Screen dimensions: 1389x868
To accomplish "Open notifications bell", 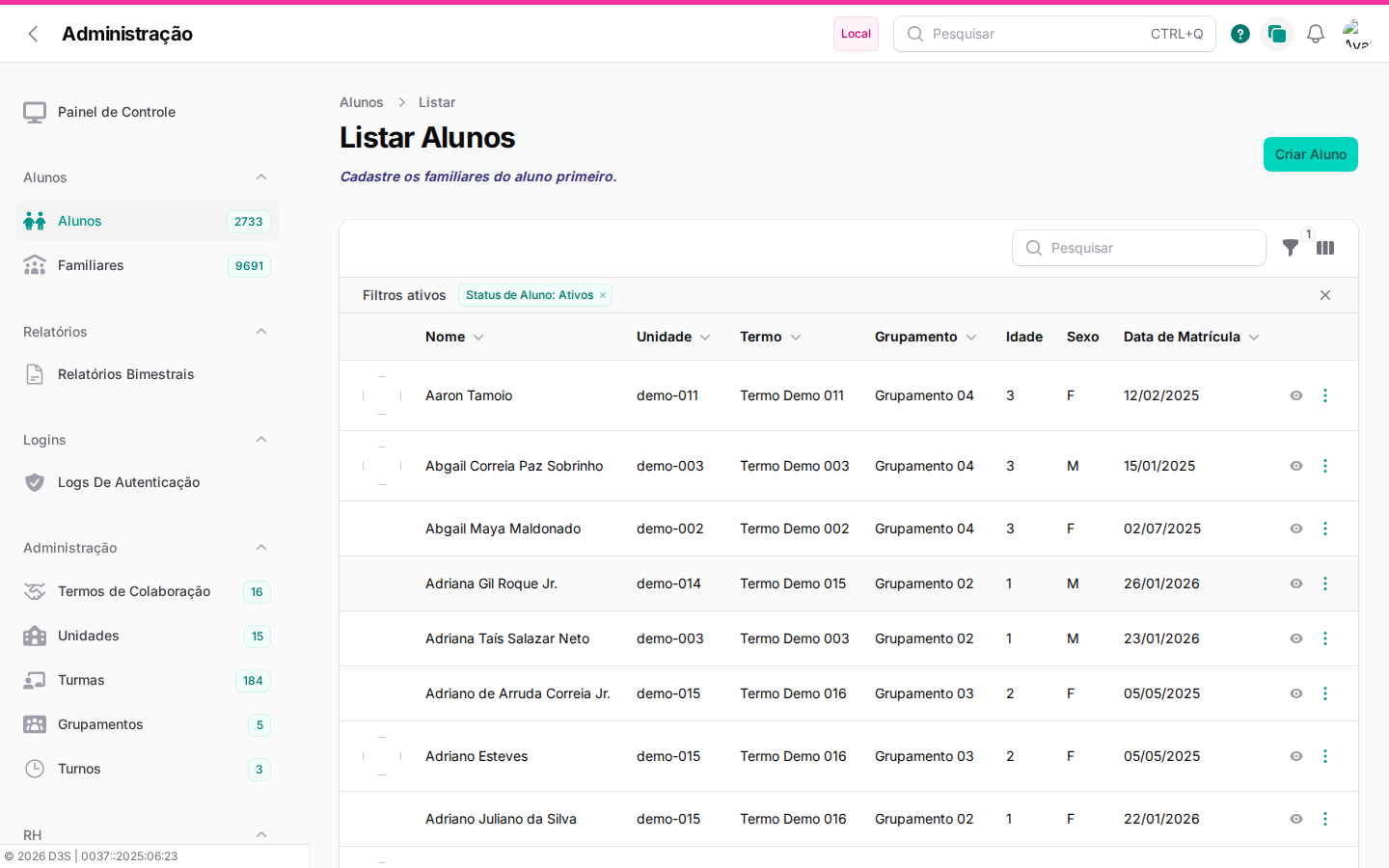I will pos(1316,34).
